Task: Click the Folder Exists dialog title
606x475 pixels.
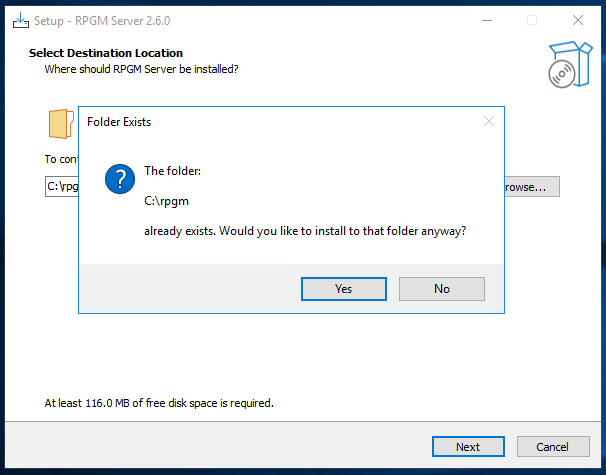Action: point(119,122)
